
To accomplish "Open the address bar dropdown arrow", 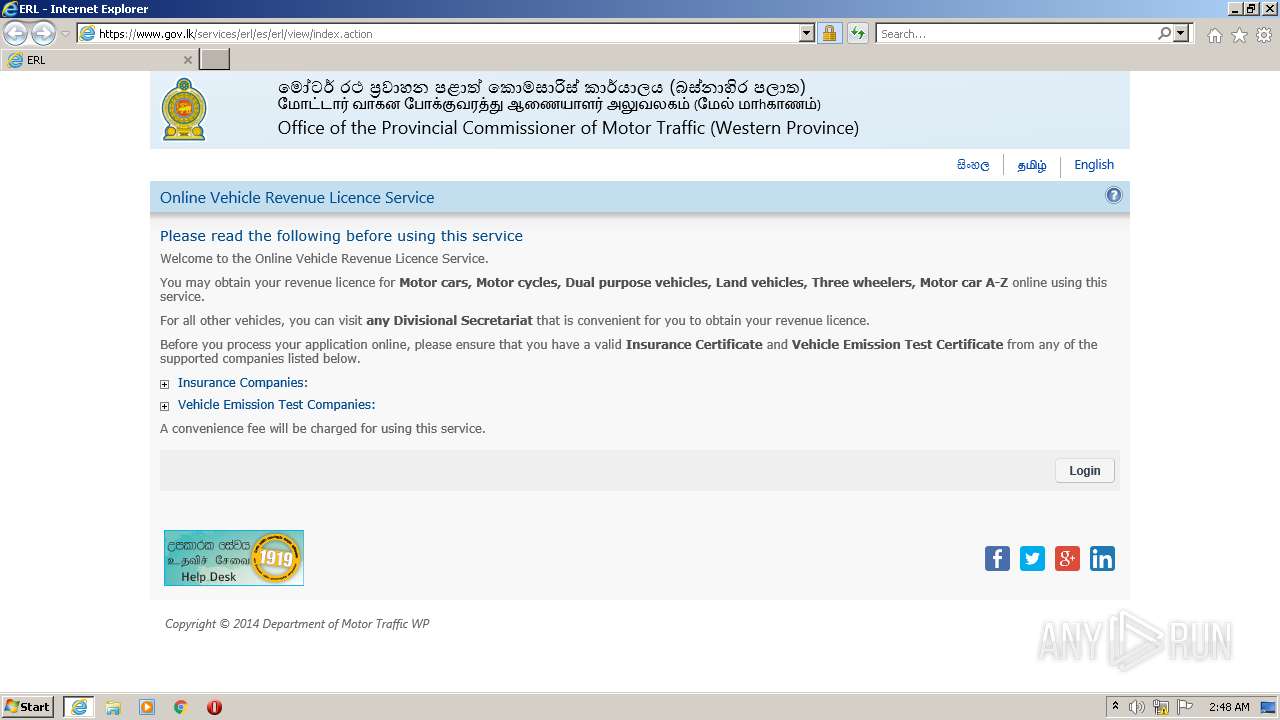I will point(807,33).
